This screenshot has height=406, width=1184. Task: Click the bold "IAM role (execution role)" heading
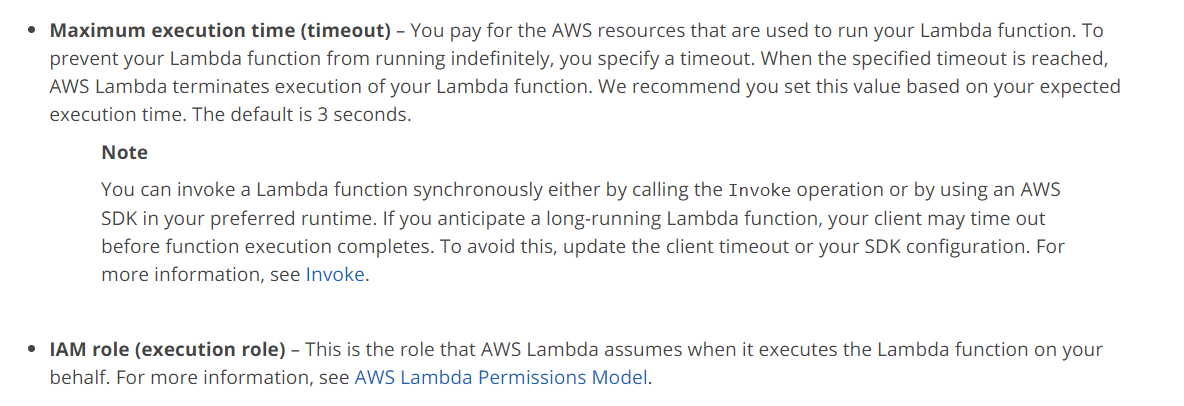click(x=167, y=350)
